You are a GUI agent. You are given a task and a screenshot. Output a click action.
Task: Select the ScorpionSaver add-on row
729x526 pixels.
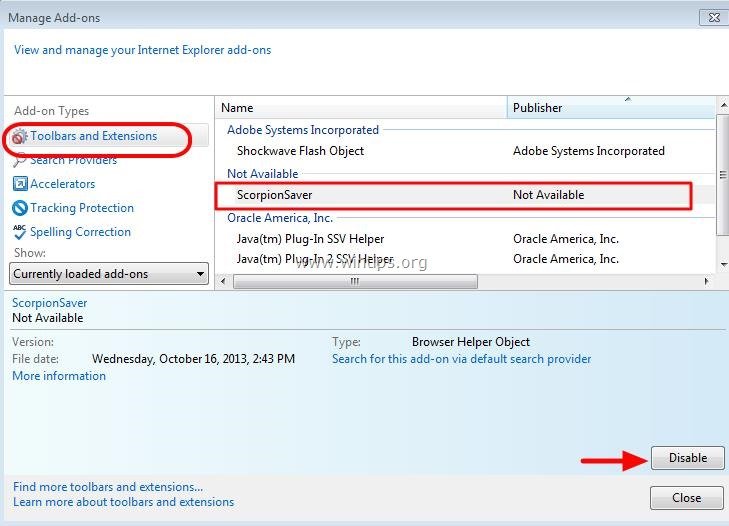(454, 195)
